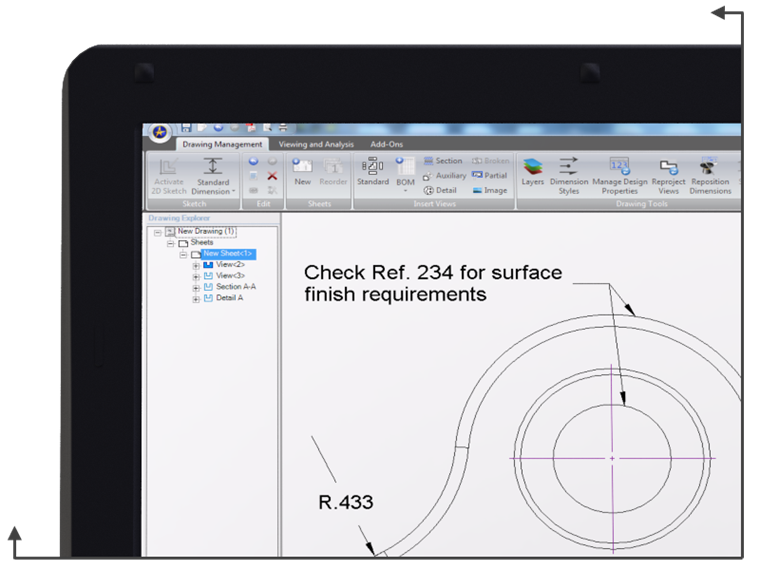
Task: Click Reproject Views
Action: coord(668,176)
